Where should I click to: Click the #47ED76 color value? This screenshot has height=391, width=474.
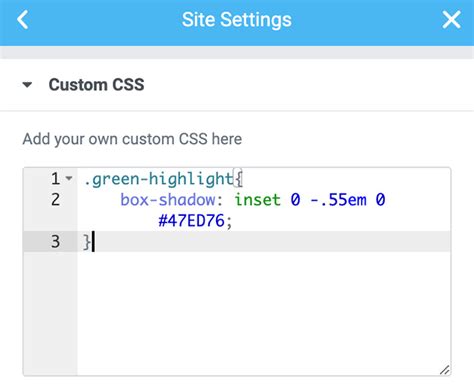[191, 221]
